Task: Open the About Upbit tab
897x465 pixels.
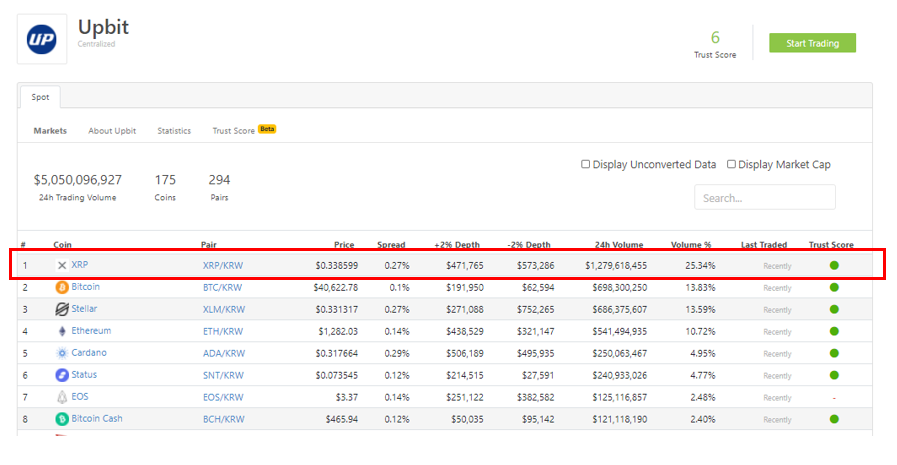Action: pos(112,131)
